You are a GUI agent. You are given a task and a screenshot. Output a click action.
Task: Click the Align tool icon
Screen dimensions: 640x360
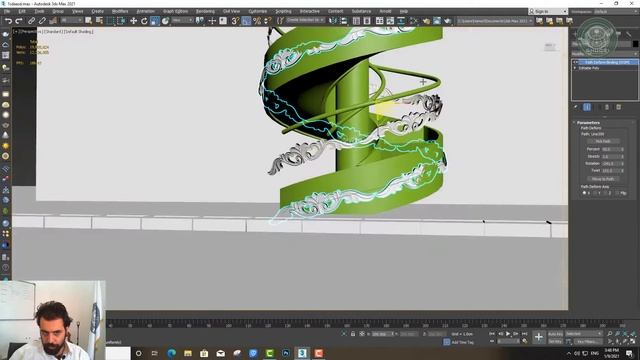click(343, 20)
